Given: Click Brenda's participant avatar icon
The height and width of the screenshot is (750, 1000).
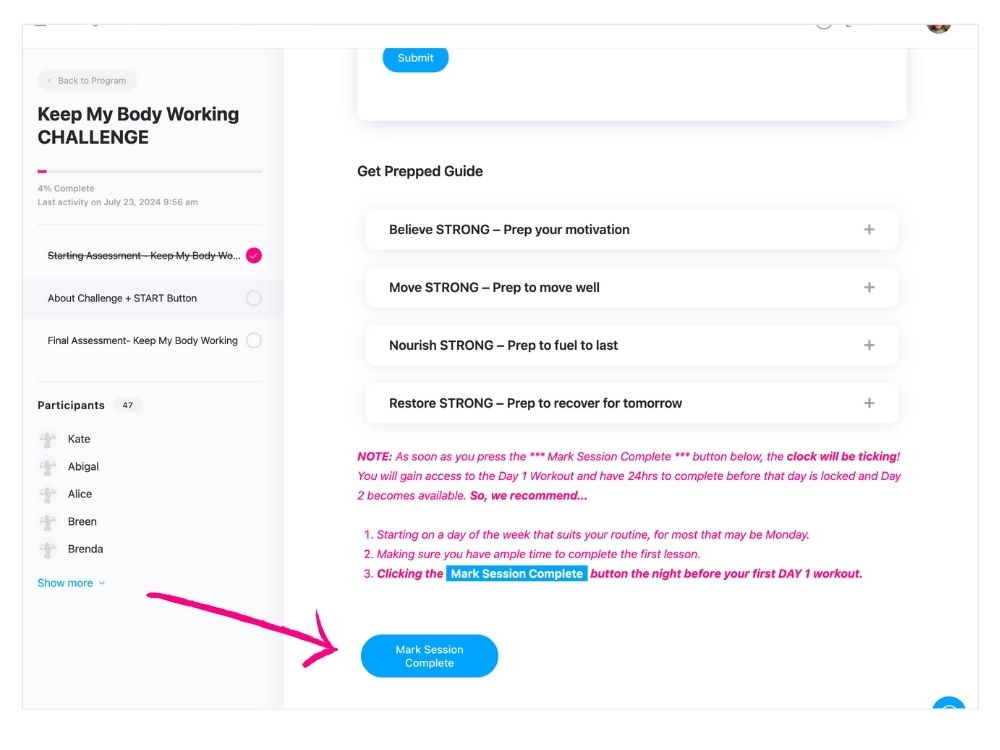Looking at the screenshot, I should pyautogui.click(x=47, y=549).
